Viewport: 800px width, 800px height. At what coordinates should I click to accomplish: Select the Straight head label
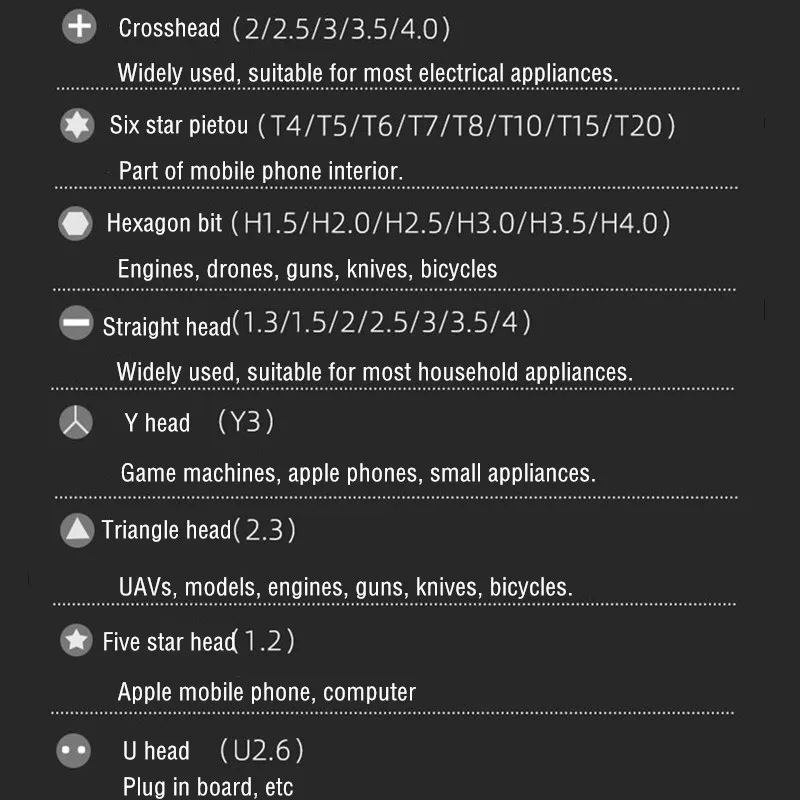click(166, 326)
